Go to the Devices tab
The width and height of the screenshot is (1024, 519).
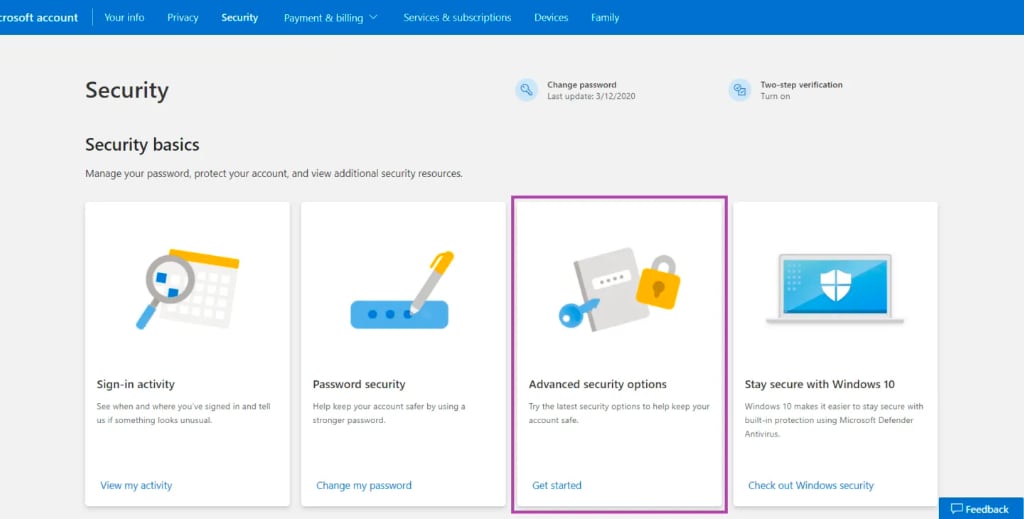click(551, 18)
